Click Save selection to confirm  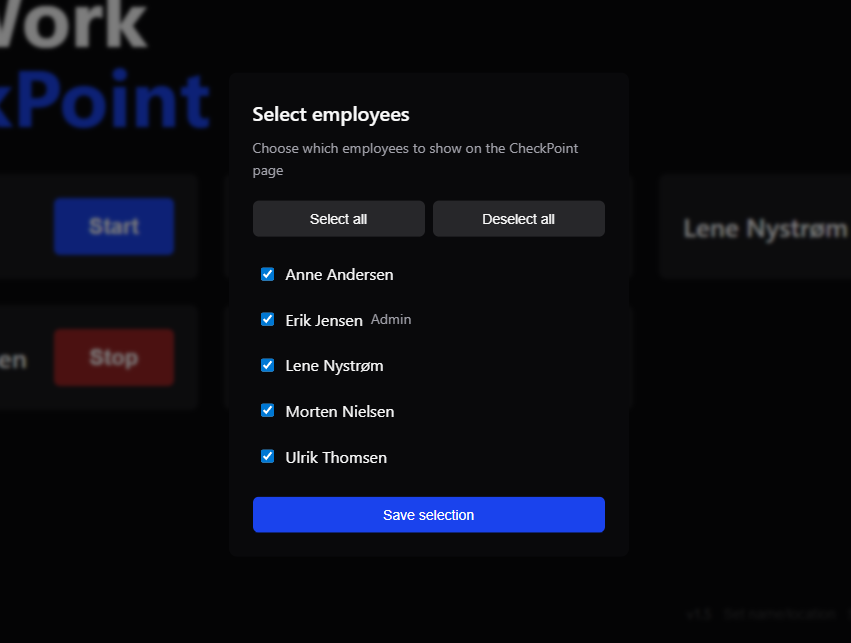428,514
